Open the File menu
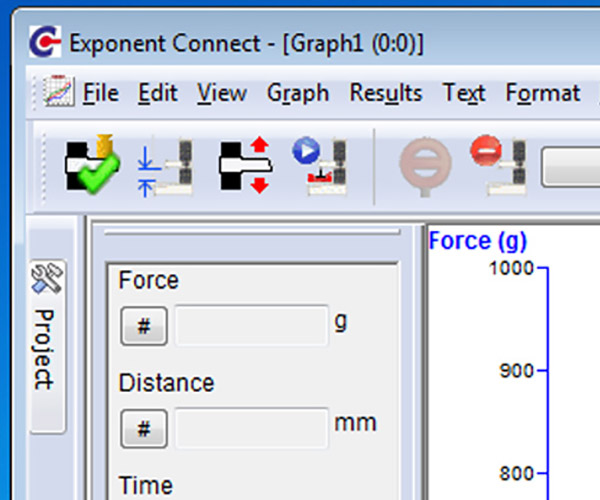Screen dimensions: 600x500 (100, 94)
